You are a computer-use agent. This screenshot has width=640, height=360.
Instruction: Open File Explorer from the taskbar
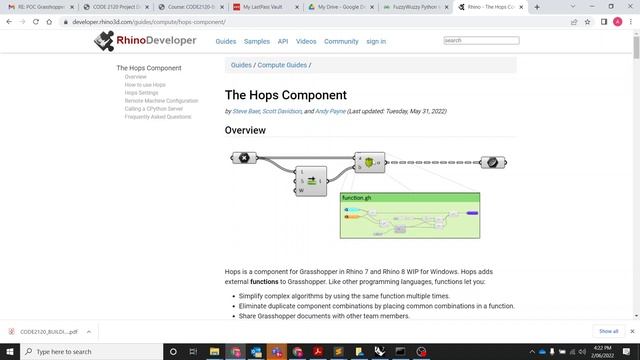pyautogui.click(x=214, y=351)
